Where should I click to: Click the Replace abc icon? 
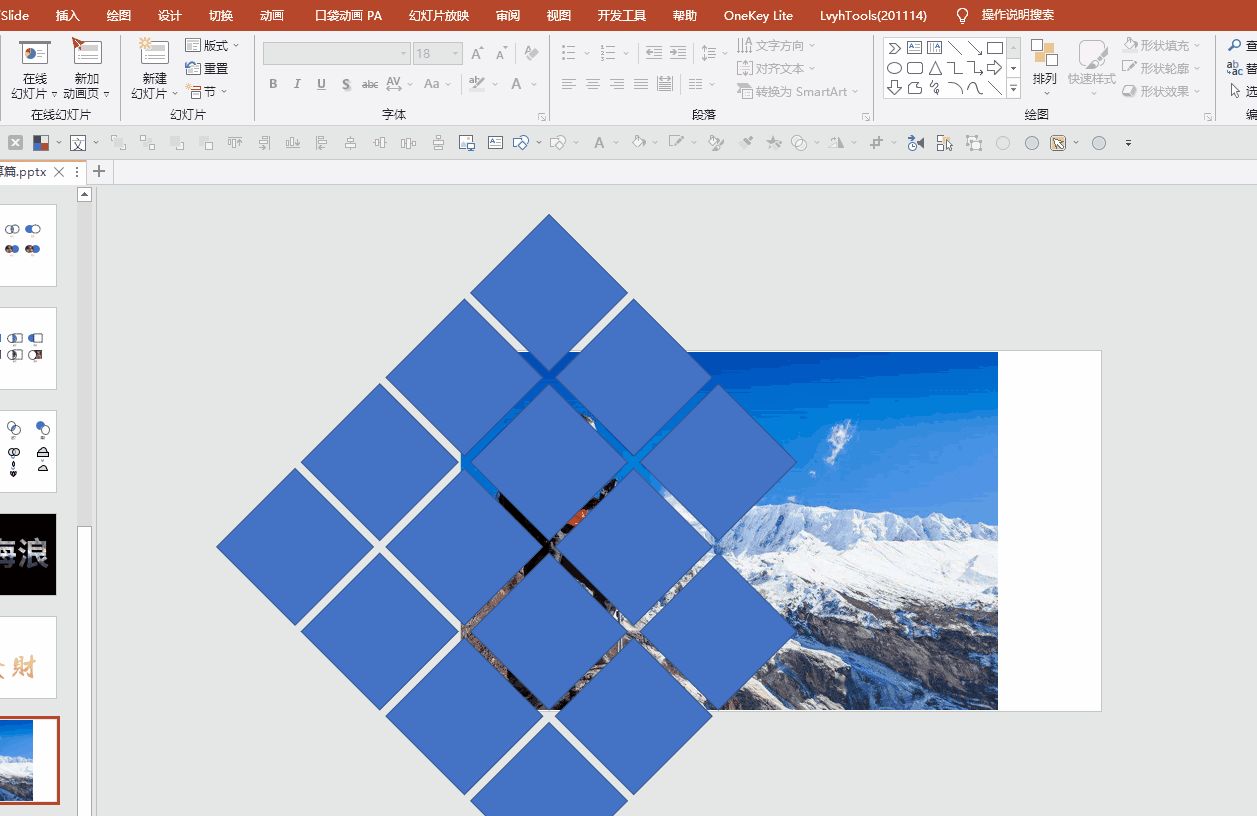pyautogui.click(x=1236, y=68)
